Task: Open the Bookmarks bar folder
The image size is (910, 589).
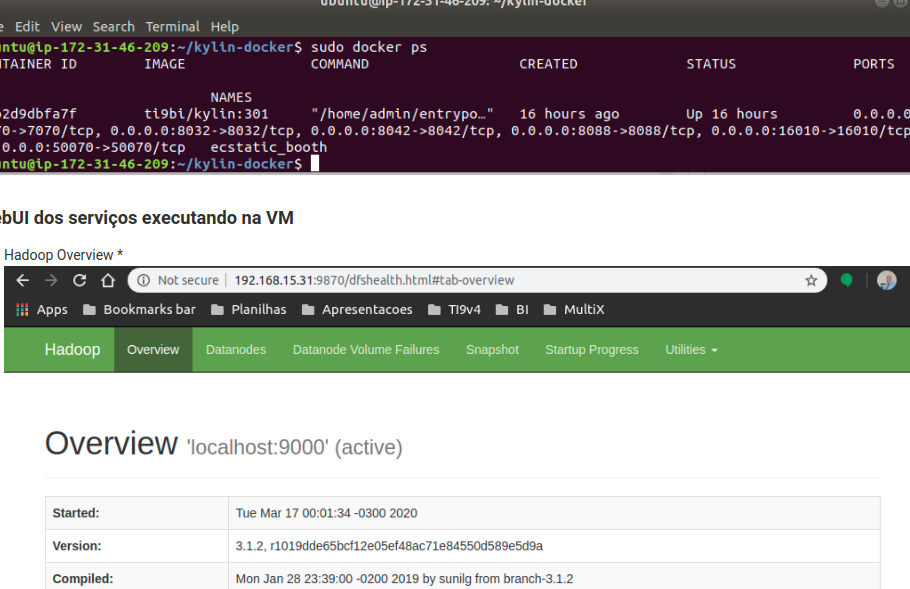Action: click(x=139, y=310)
